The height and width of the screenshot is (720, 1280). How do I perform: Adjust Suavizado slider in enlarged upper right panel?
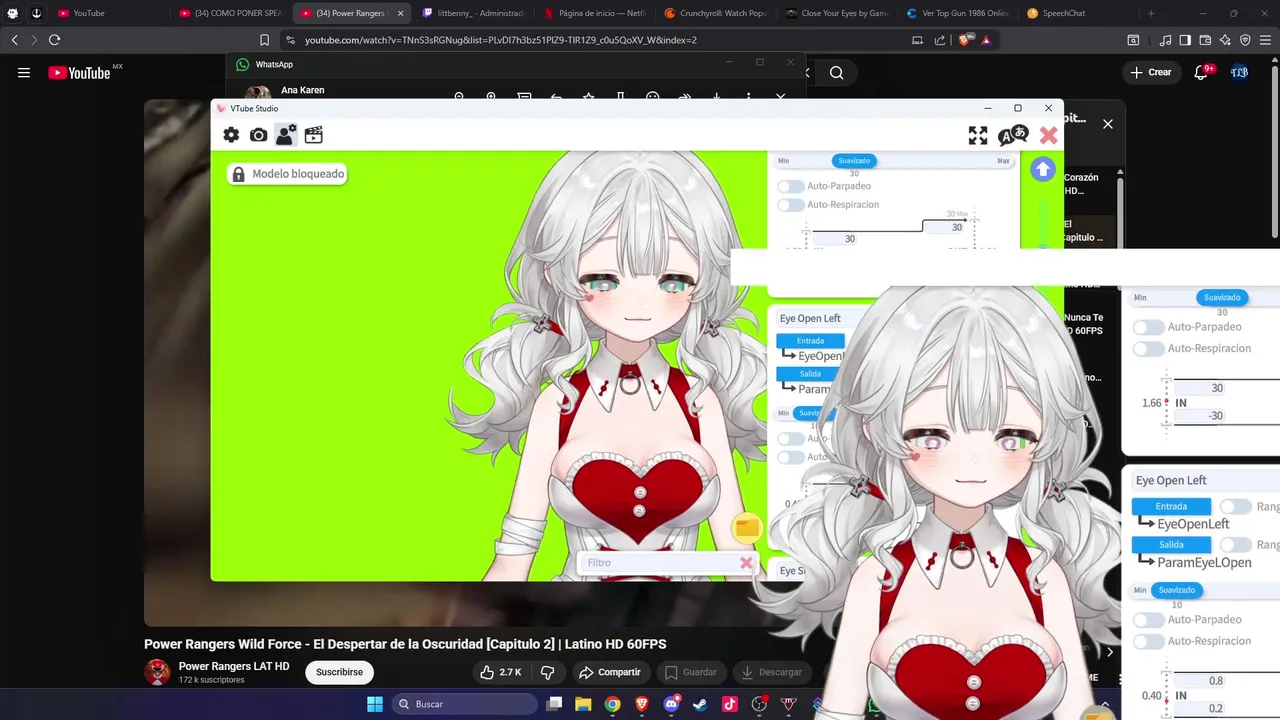[x=1222, y=297]
